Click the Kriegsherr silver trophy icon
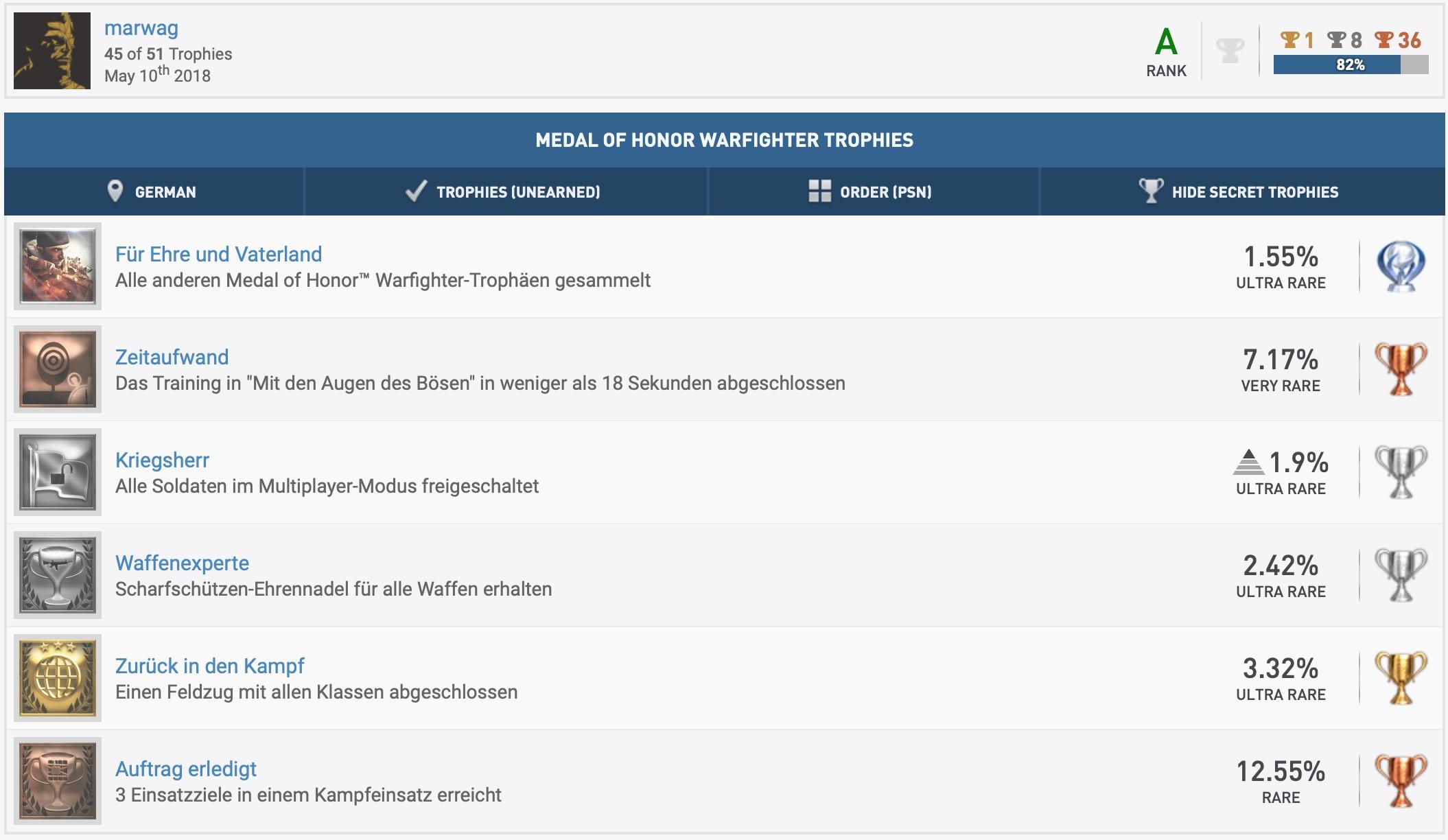Screen dimensions: 1448x840 (x=1401, y=472)
